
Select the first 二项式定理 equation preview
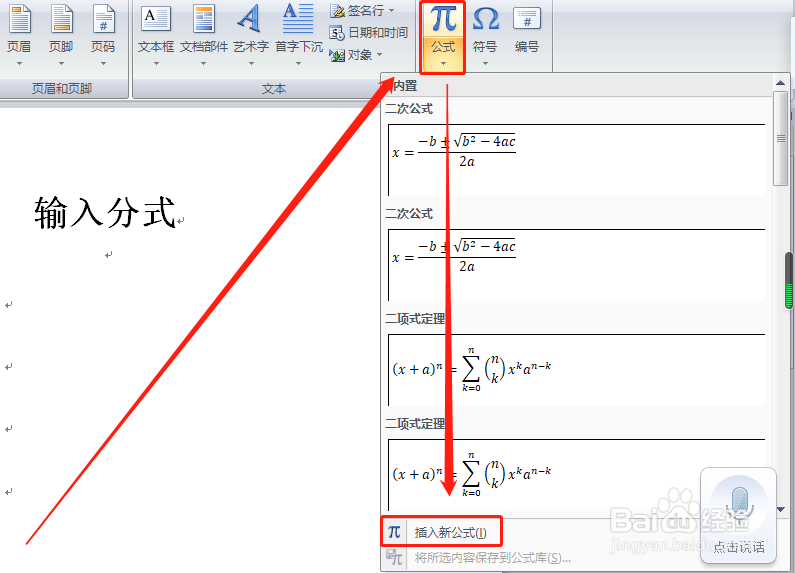576,369
